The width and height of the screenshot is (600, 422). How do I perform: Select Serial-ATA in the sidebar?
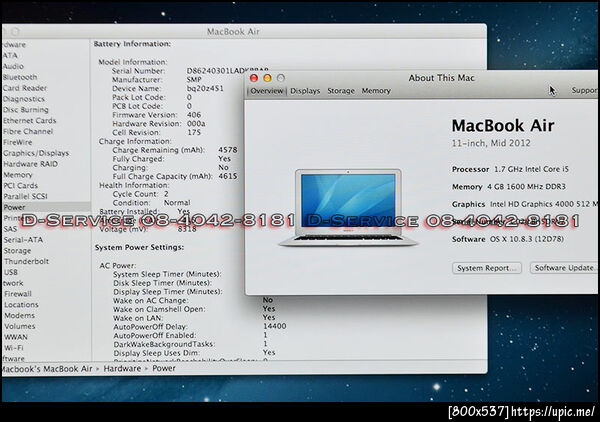tap(23, 240)
